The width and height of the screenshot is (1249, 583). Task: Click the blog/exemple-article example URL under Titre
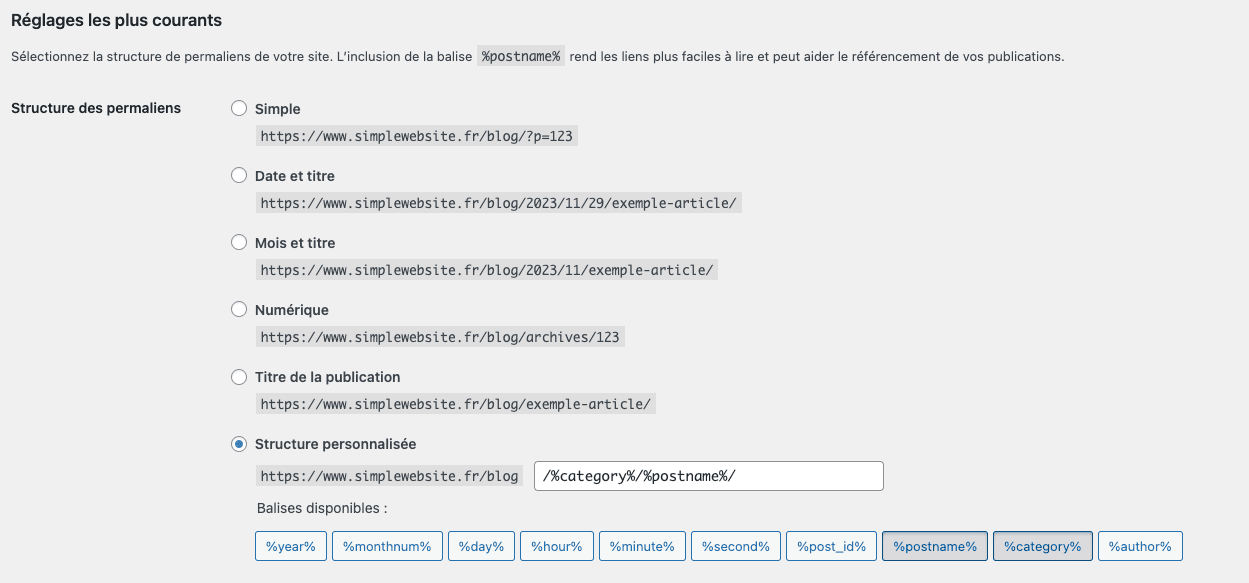[x=456, y=404]
